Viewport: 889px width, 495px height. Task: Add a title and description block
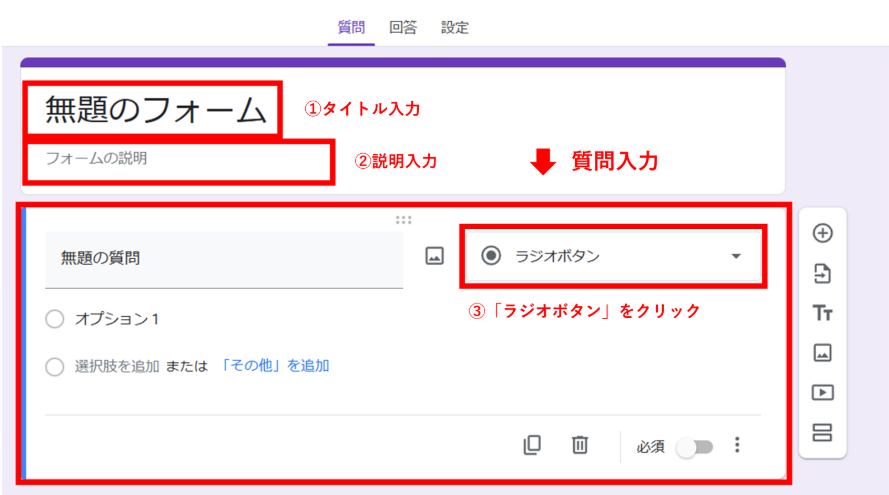[822, 313]
